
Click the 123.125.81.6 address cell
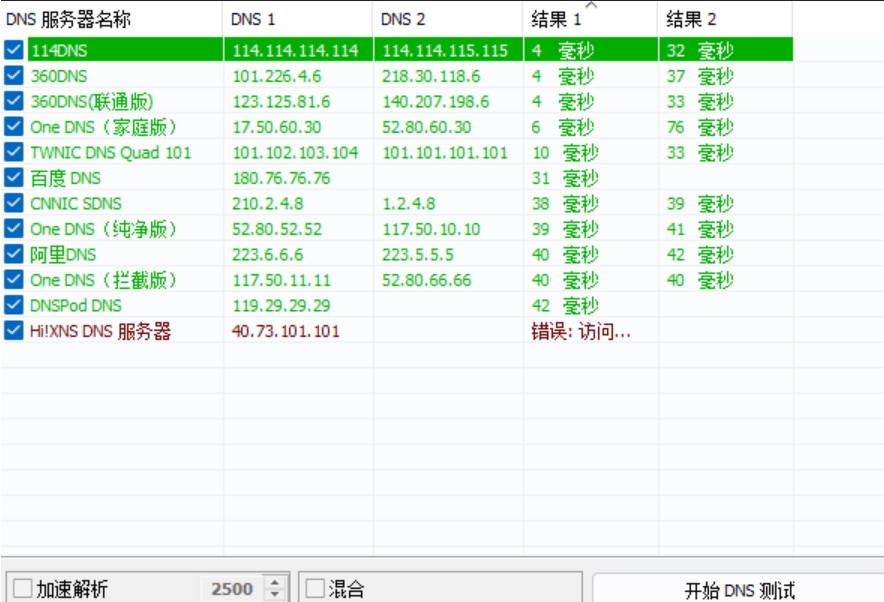click(x=298, y=101)
